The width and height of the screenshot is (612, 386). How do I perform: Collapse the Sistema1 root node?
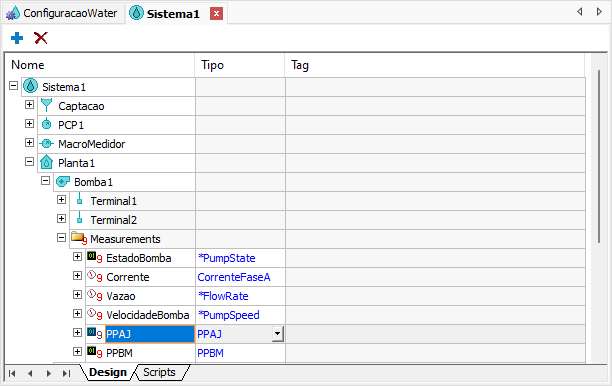coord(13,85)
